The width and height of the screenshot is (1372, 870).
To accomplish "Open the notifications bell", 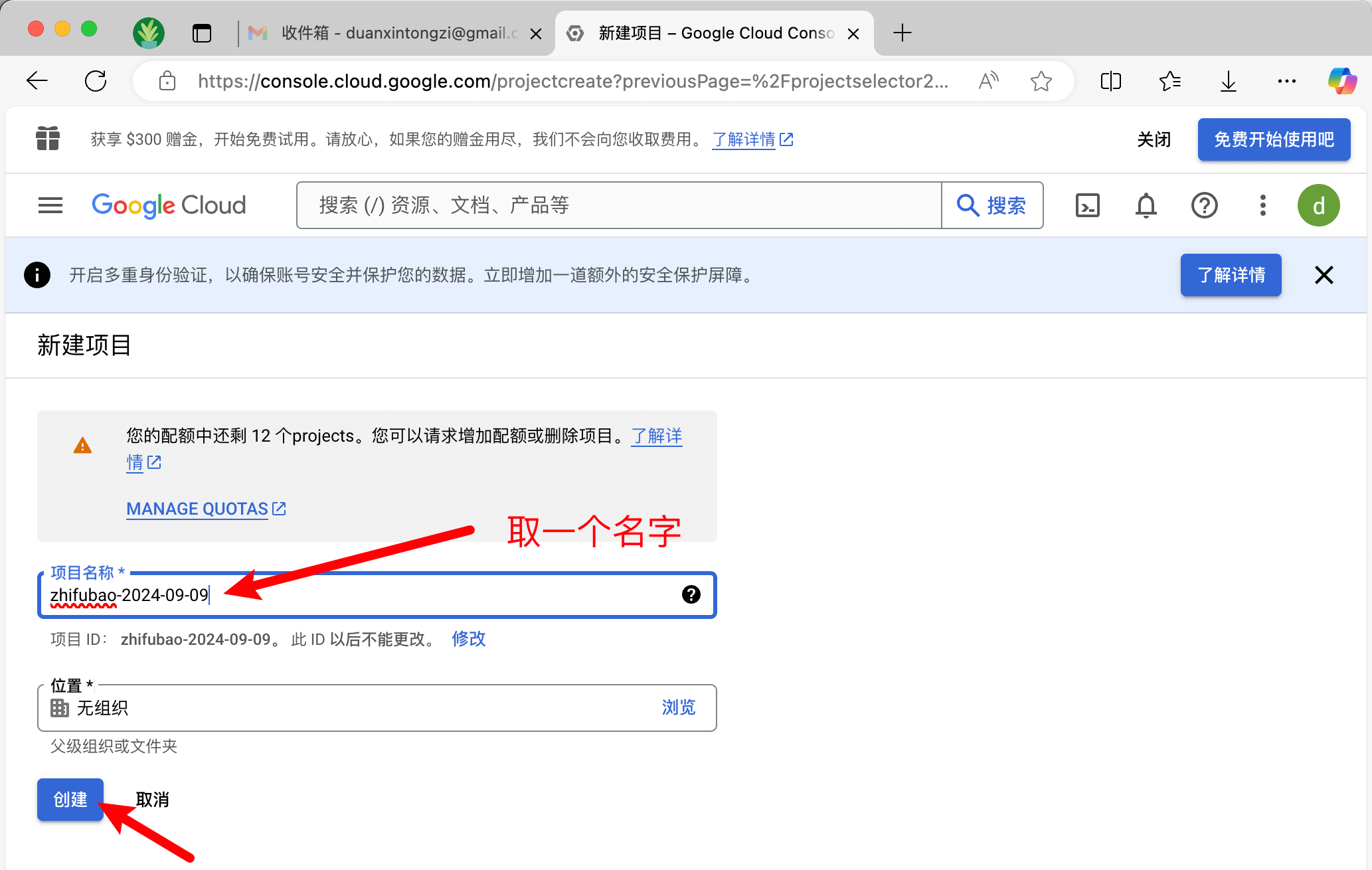I will coord(1146,205).
